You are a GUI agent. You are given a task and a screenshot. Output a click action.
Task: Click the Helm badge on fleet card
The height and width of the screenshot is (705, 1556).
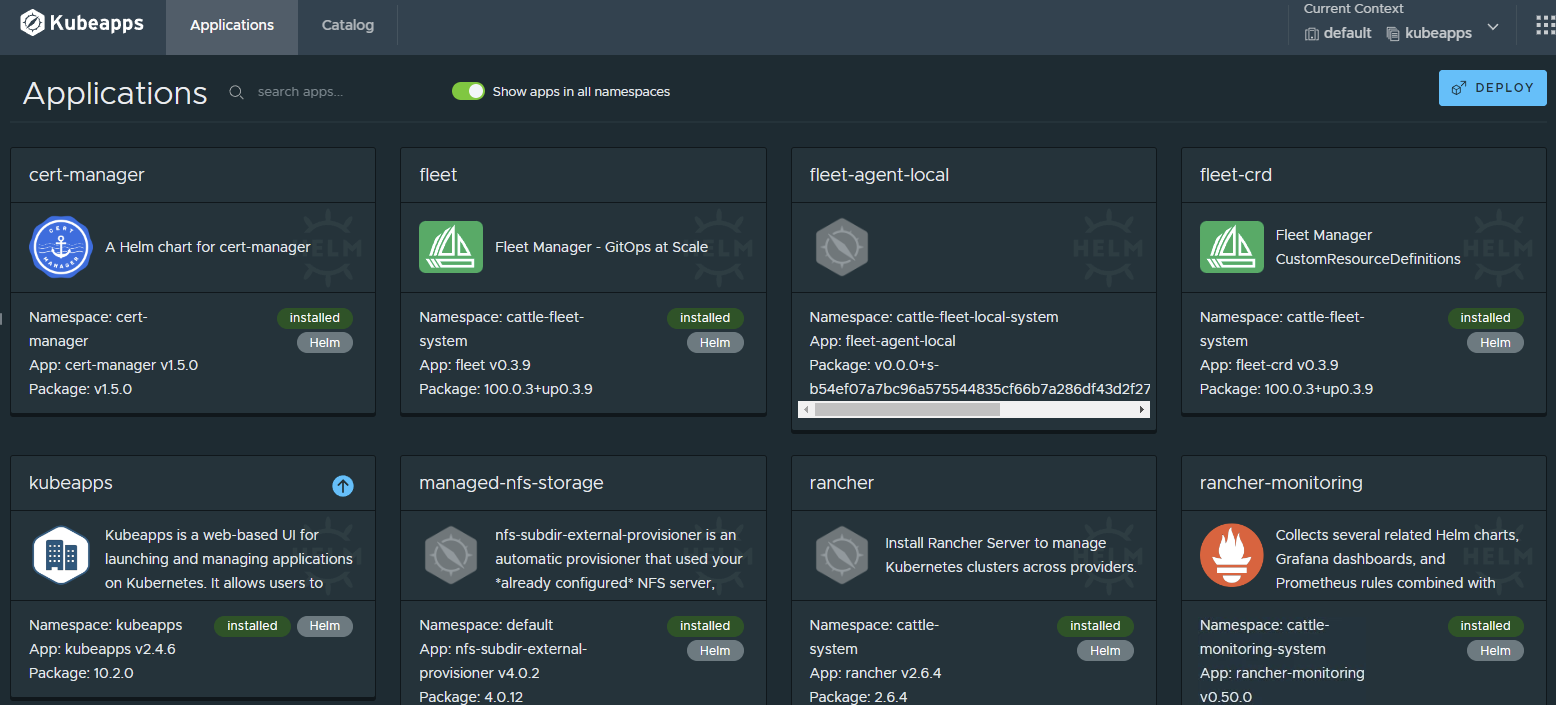pos(715,343)
